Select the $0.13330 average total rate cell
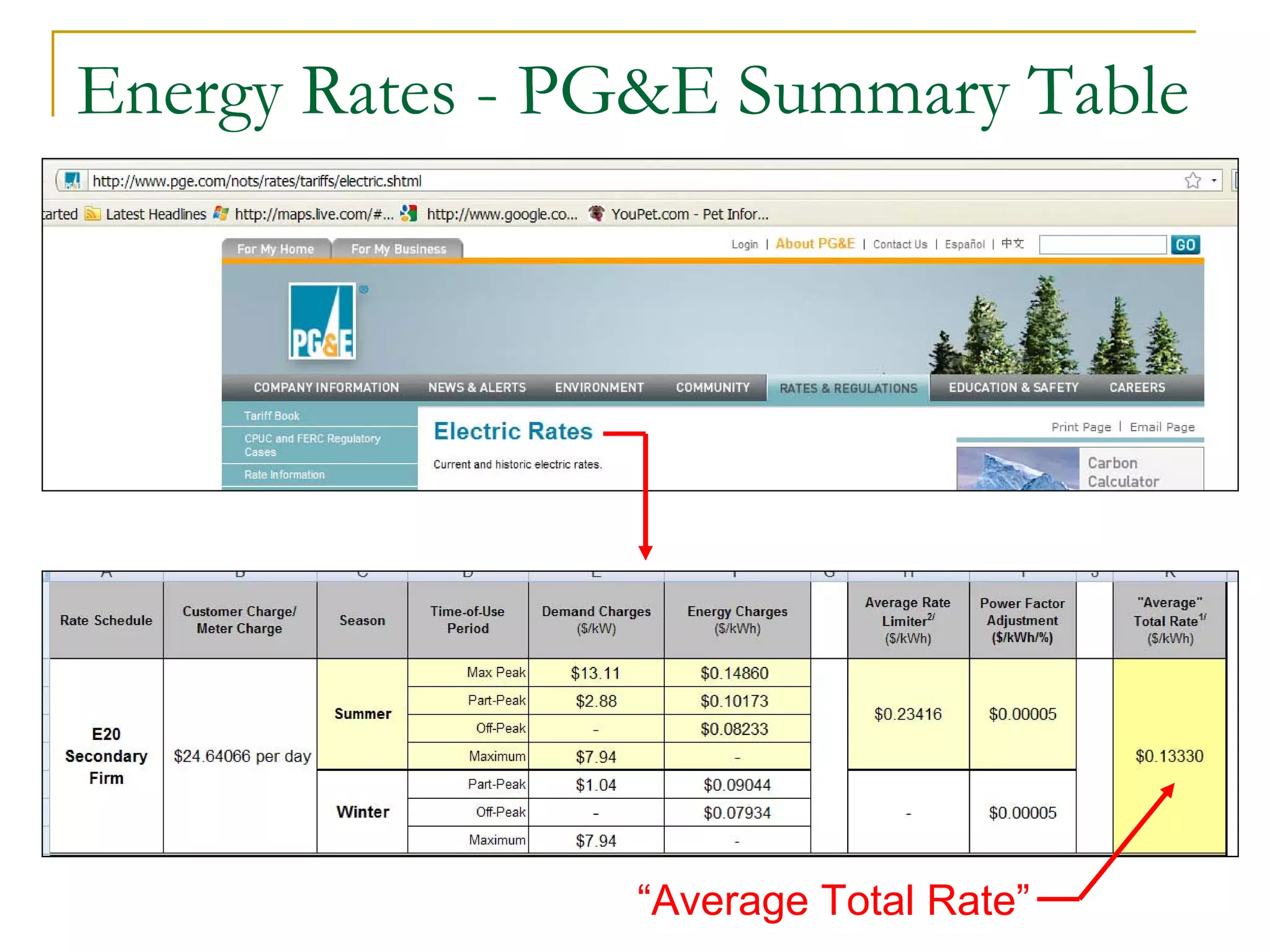 pos(1170,756)
